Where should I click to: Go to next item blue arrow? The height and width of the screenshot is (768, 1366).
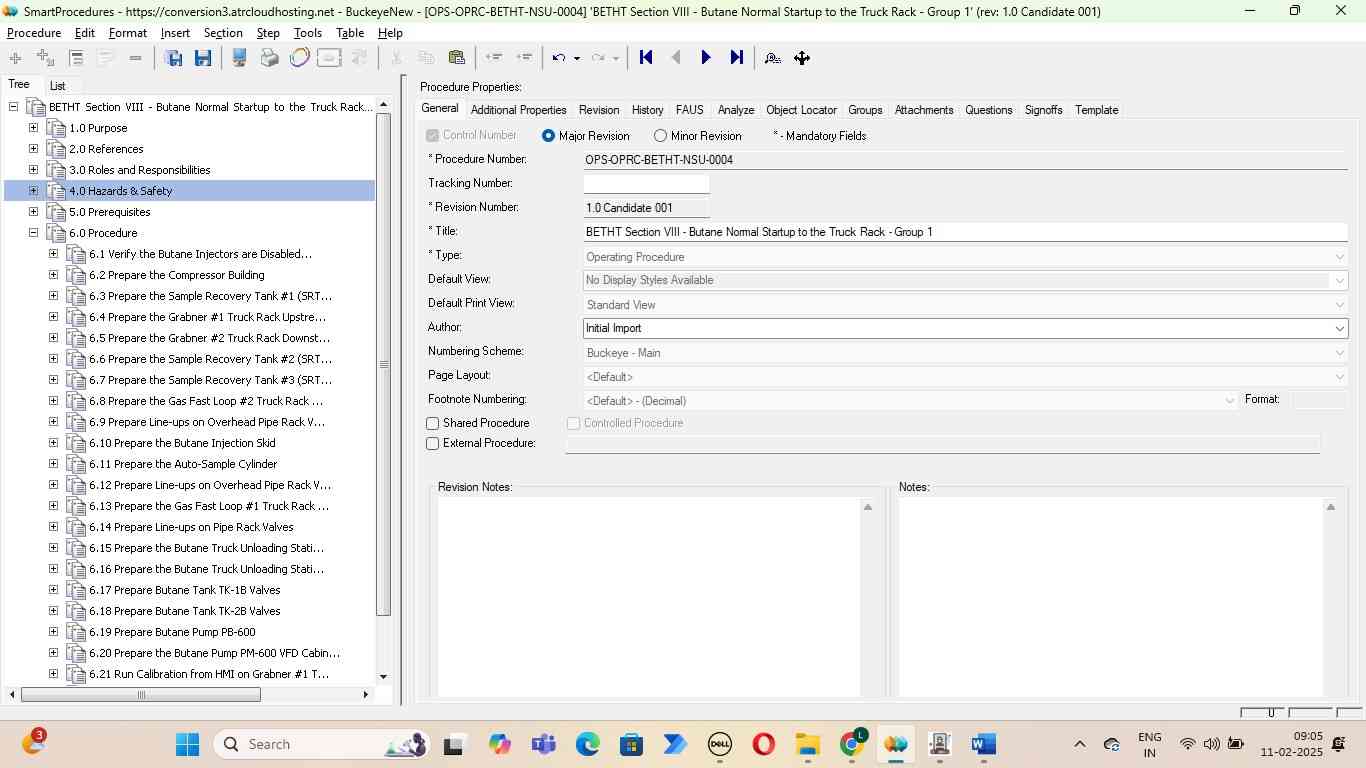coord(706,58)
